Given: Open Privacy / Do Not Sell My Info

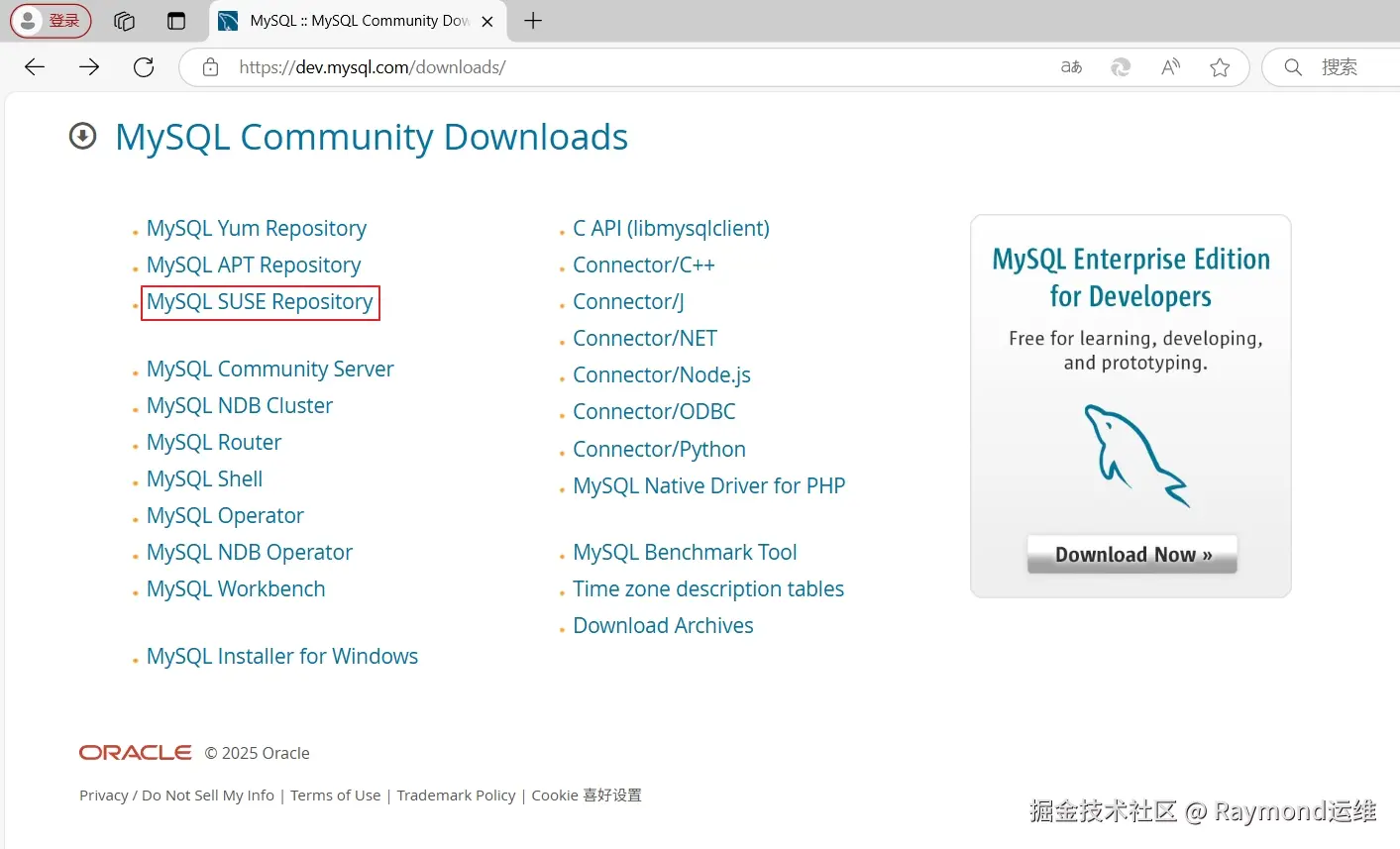Looking at the screenshot, I should point(176,796).
